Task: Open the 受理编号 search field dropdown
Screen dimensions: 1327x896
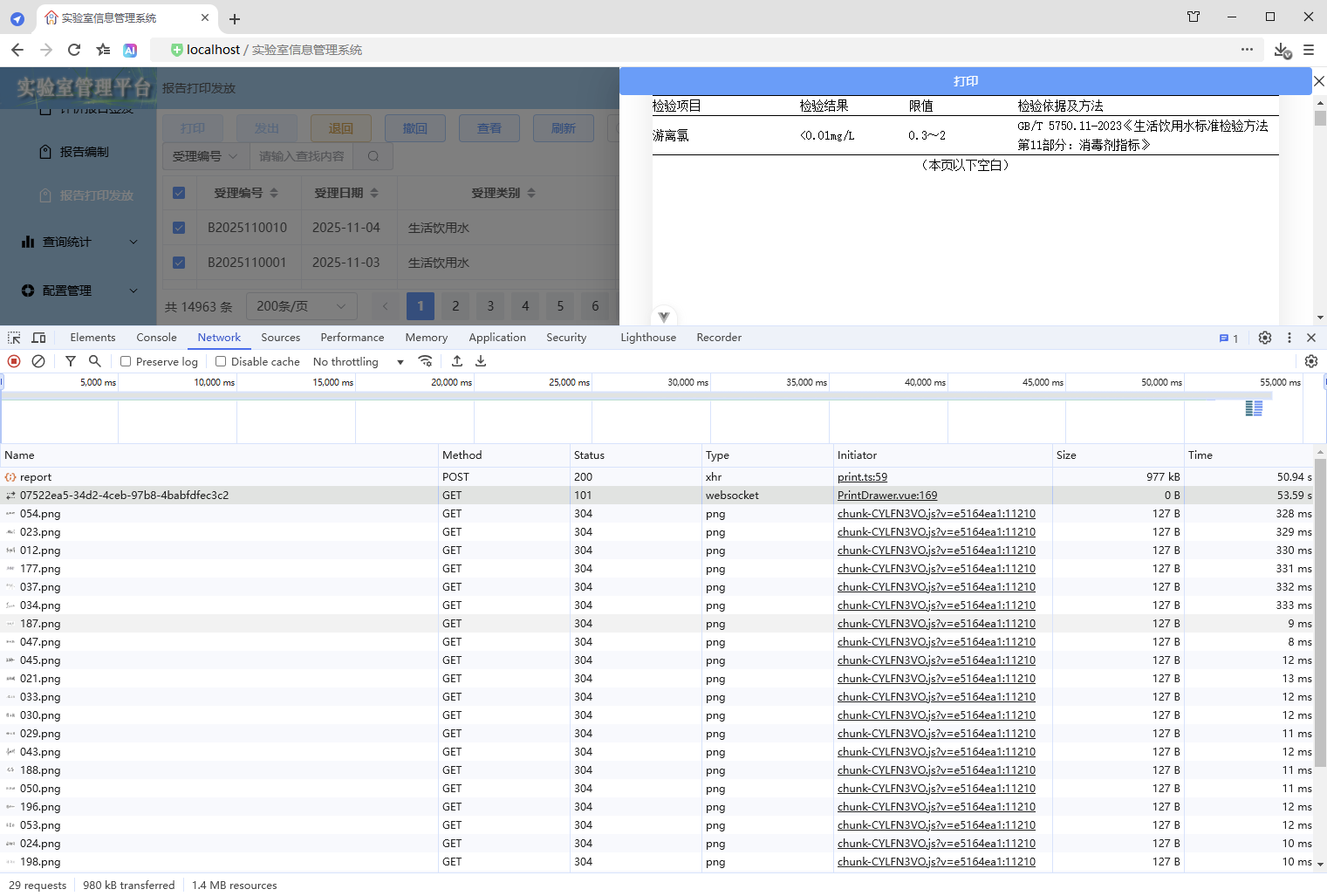Action: coord(205,156)
